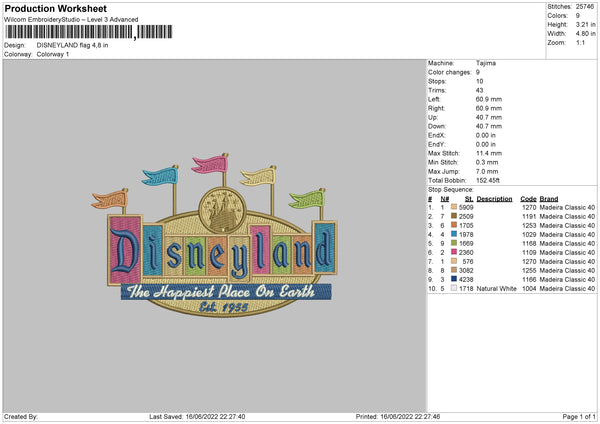Click the Height value 3.21 in
This screenshot has height=424, width=600.
(x=585, y=24)
